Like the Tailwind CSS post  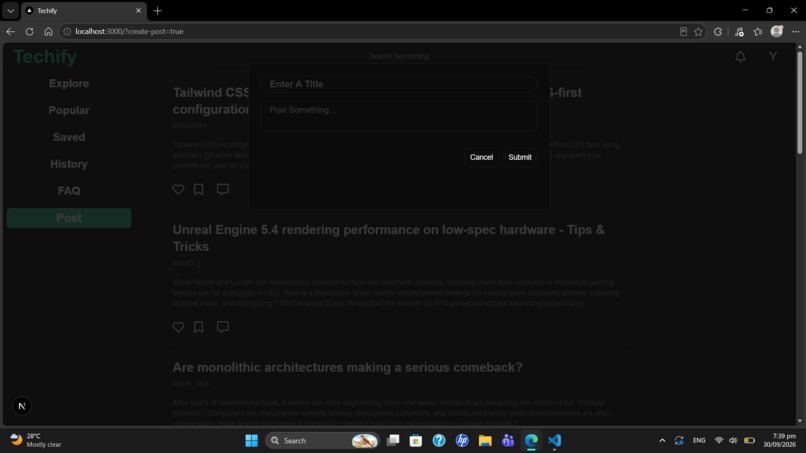(178, 189)
